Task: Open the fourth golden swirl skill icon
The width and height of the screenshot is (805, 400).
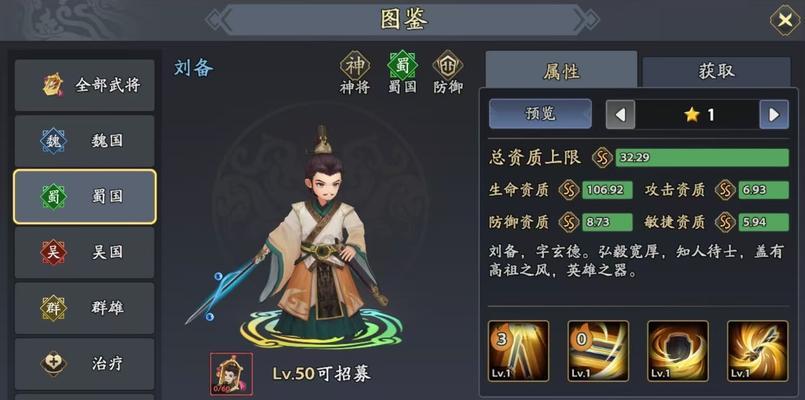Action: click(758, 351)
